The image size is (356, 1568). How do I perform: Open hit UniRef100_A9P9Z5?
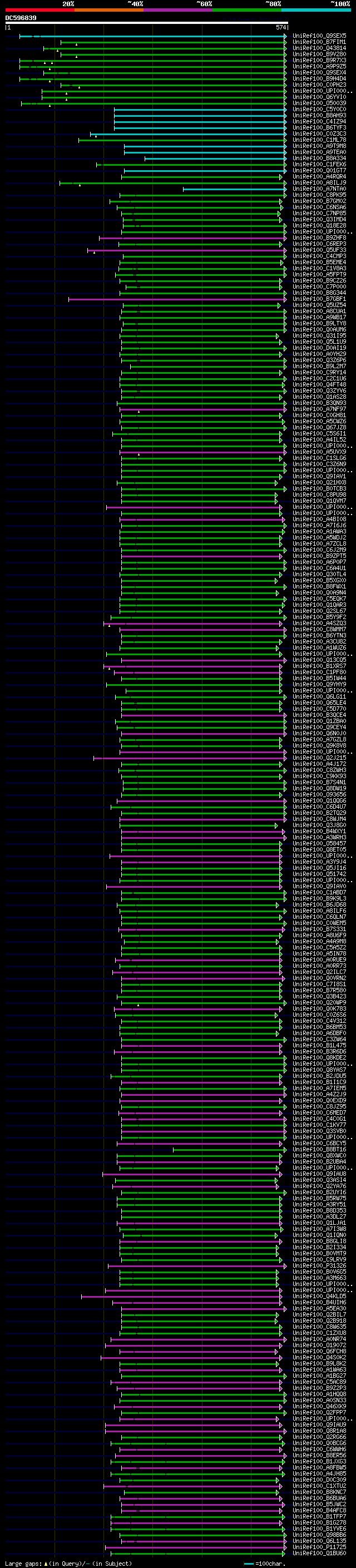point(319,66)
